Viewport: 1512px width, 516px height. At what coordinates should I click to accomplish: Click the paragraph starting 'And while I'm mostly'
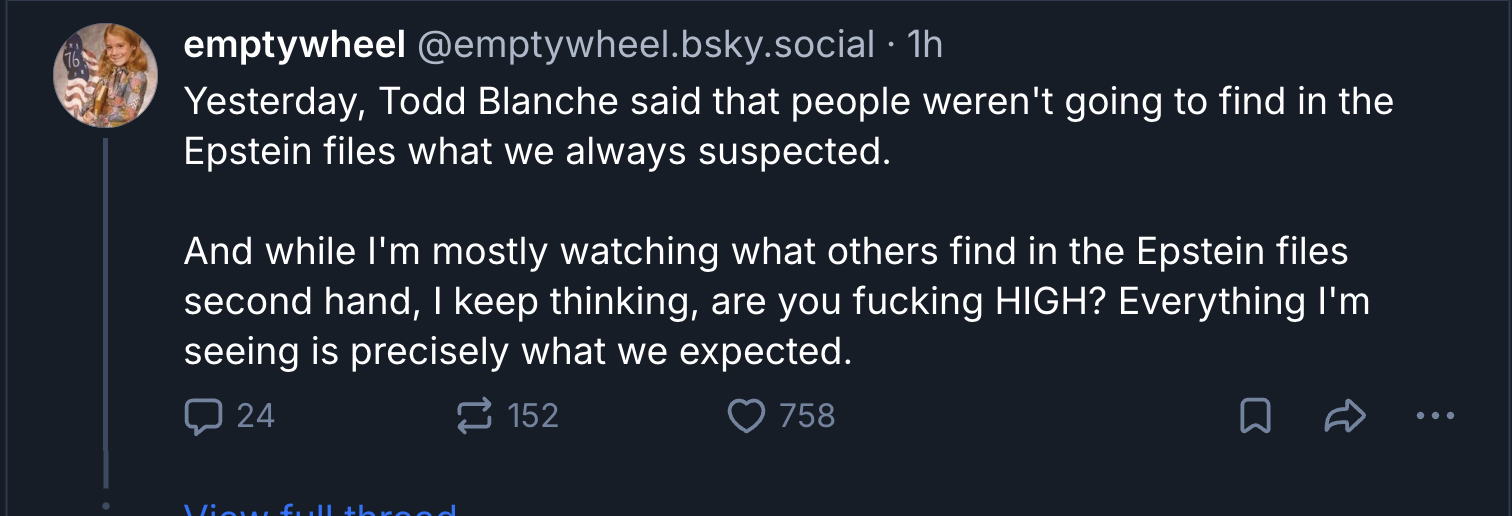tap(766, 252)
